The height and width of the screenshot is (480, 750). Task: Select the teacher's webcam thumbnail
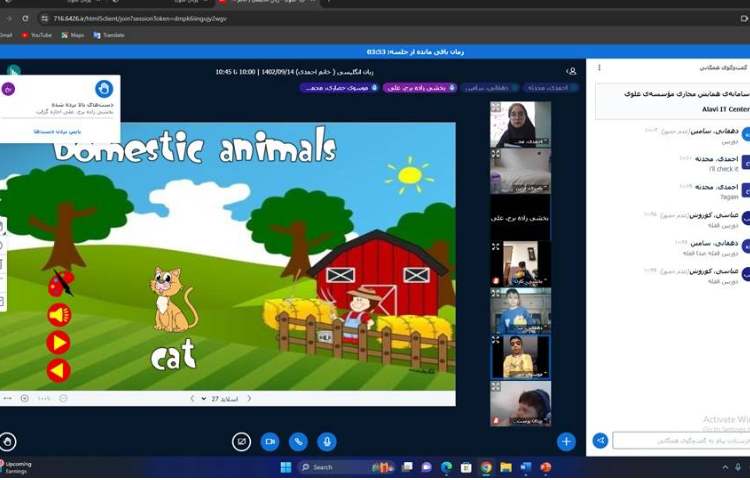(x=520, y=123)
